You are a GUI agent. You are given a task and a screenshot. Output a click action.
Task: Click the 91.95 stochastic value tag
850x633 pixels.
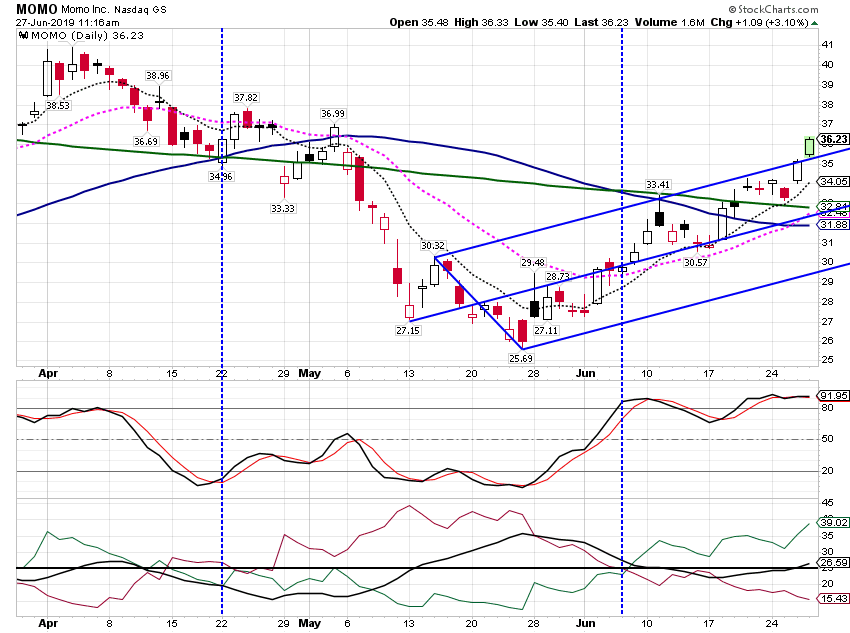[834, 396]
